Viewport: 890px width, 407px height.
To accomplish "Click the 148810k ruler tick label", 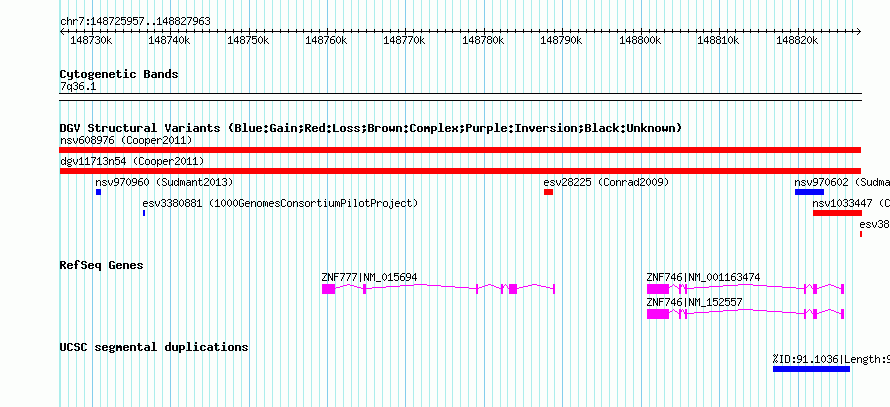I will pyautogui.click(x=719, y=40).
